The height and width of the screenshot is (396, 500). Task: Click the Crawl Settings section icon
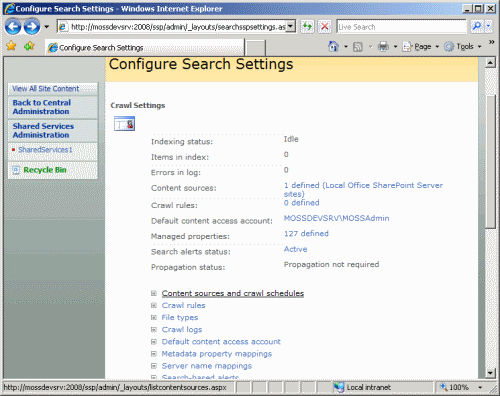(x=124, y=123)
